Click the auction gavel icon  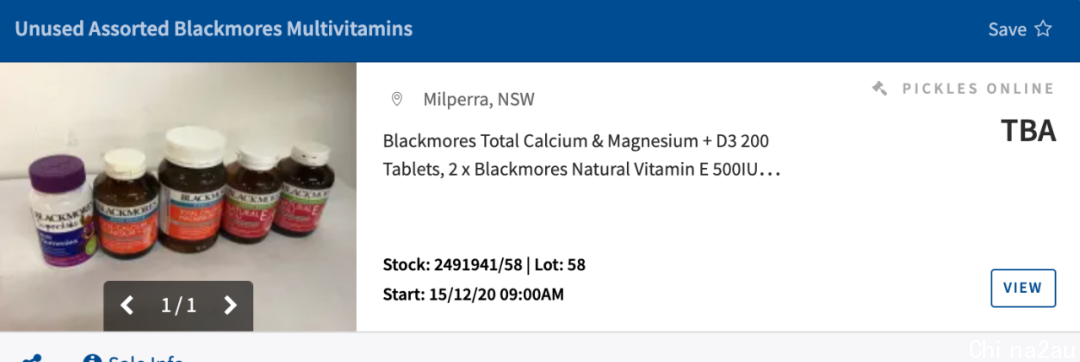[880, 89]
